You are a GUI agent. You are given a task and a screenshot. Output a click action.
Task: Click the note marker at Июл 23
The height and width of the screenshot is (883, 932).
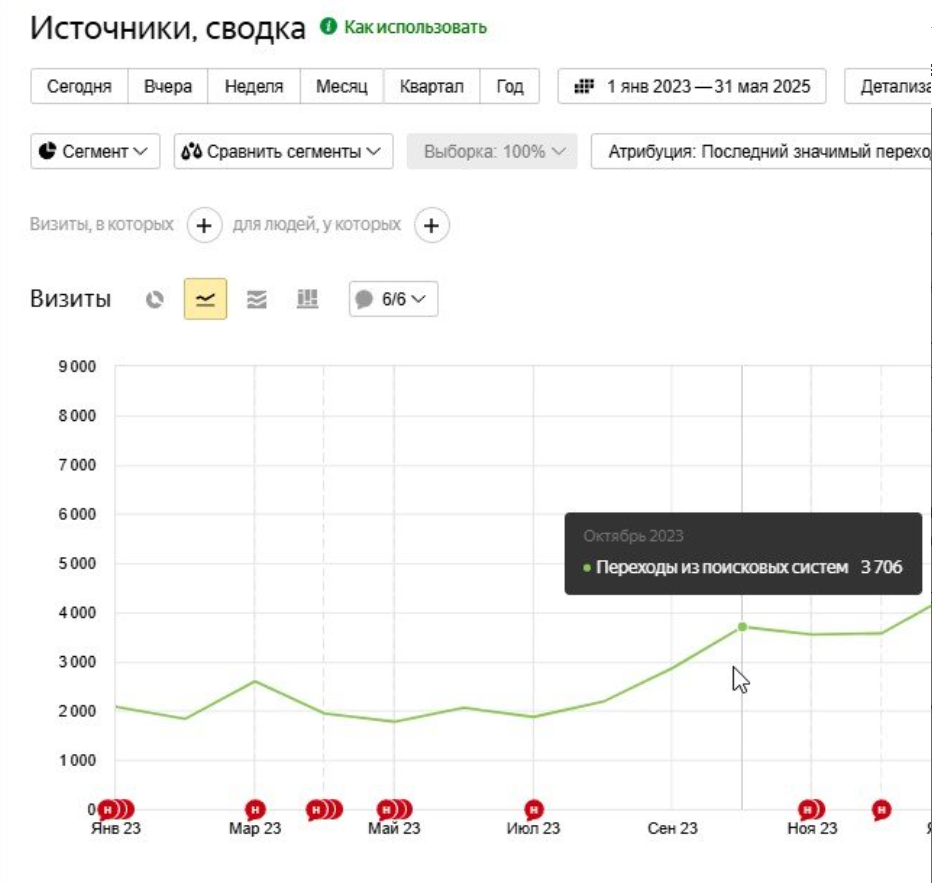tap(534, 809)
